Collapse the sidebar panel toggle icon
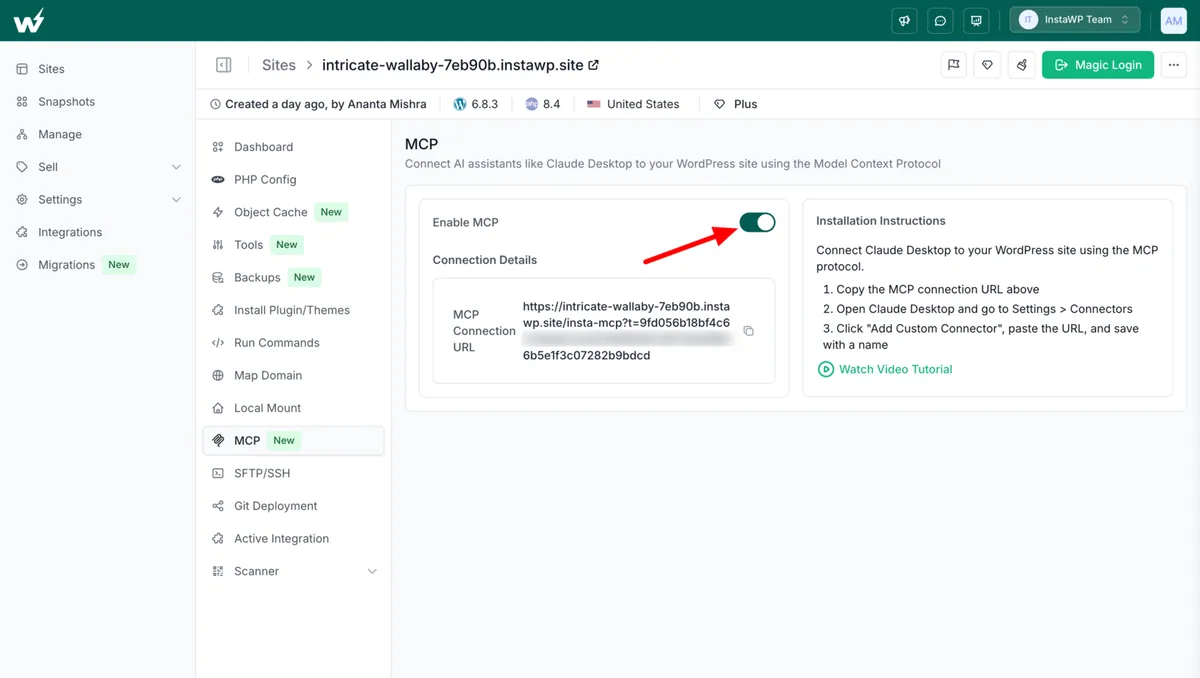The width and height of the screenshot is (1200, 678). (224, 65)
